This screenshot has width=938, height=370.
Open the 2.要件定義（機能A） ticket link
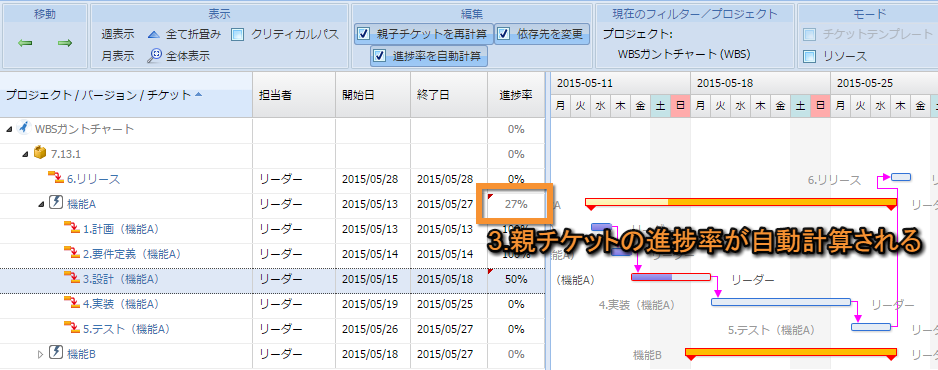[132, 254]
